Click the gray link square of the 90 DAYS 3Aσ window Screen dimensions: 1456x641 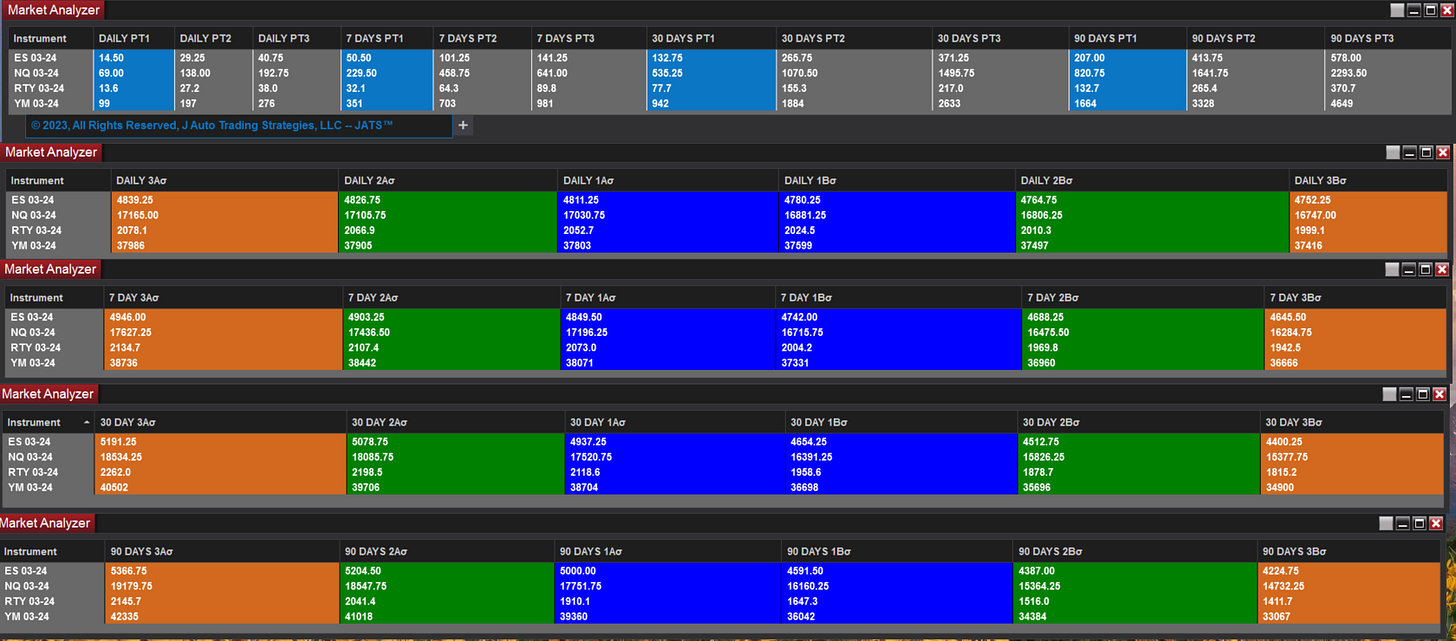pyautogui.click(x=1386, y=524)
